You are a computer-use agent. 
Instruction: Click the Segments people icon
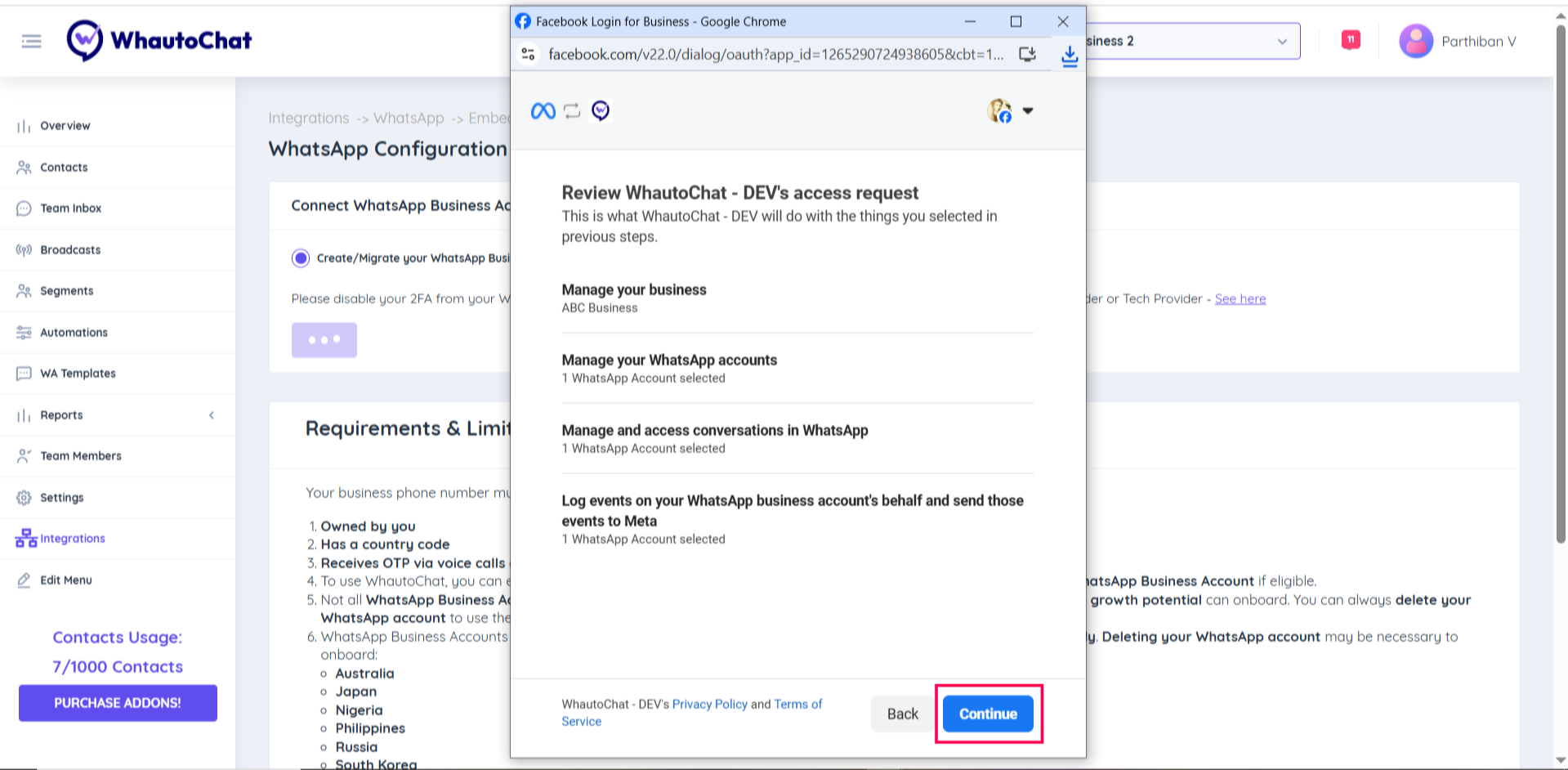[24, 291]
